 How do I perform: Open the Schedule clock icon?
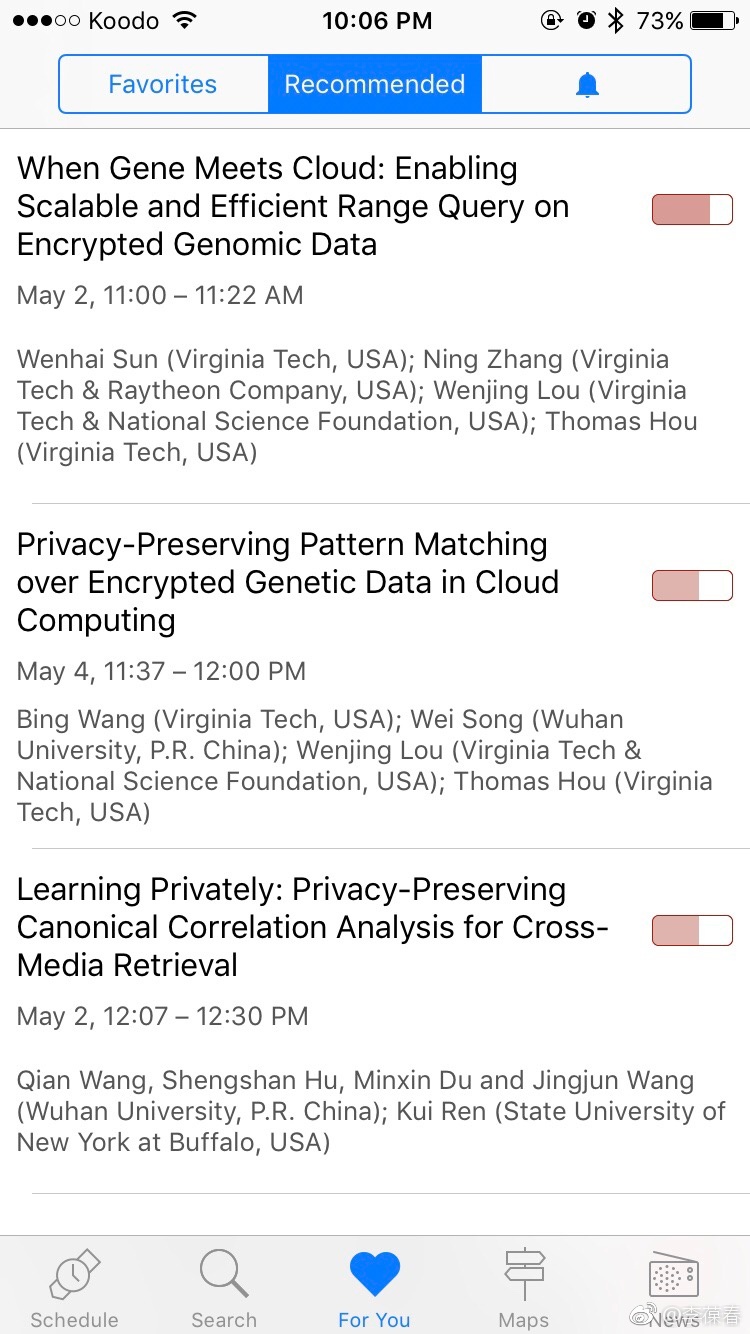74,1276
